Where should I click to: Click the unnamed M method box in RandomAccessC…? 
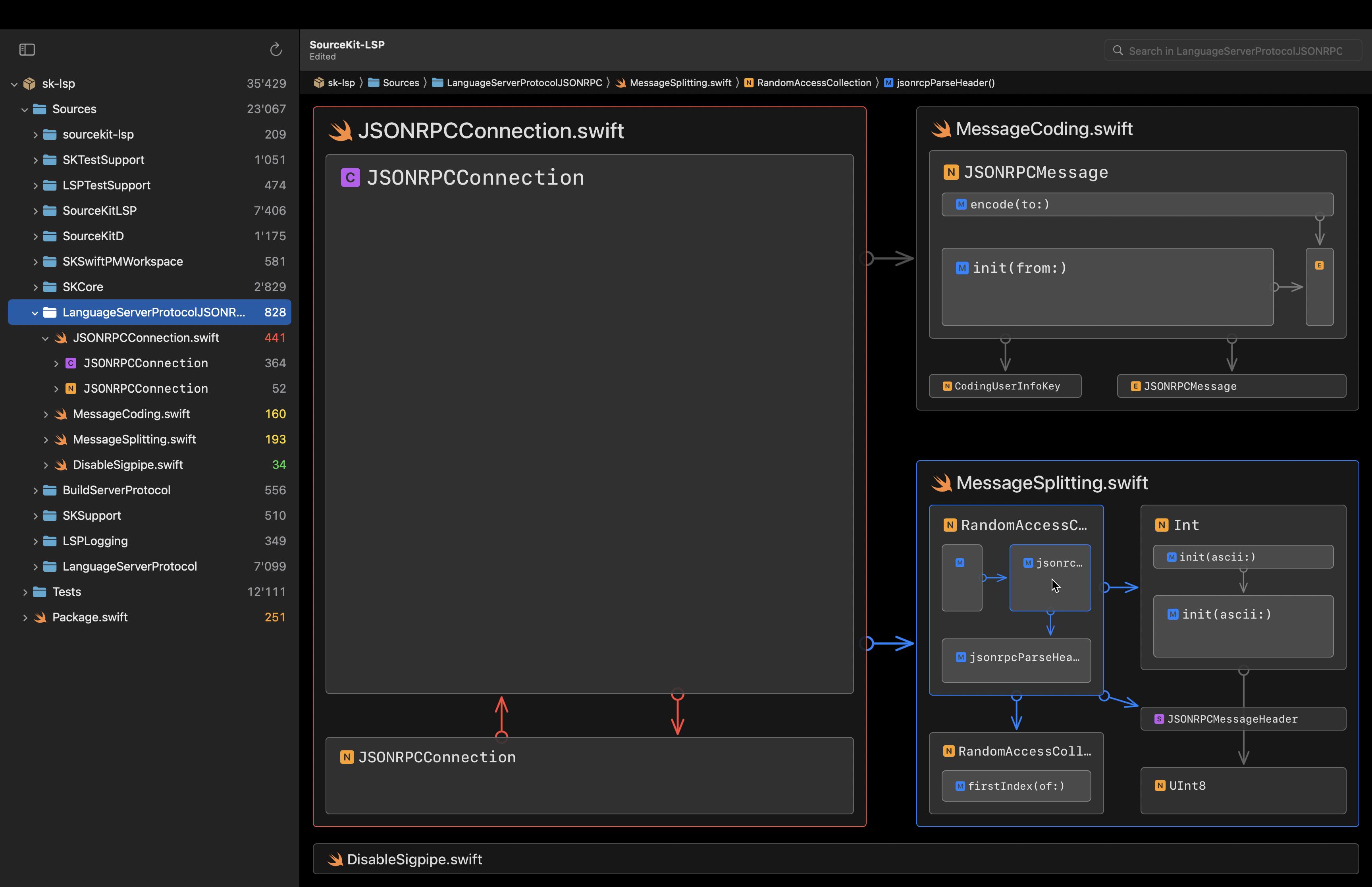[962, 578]
